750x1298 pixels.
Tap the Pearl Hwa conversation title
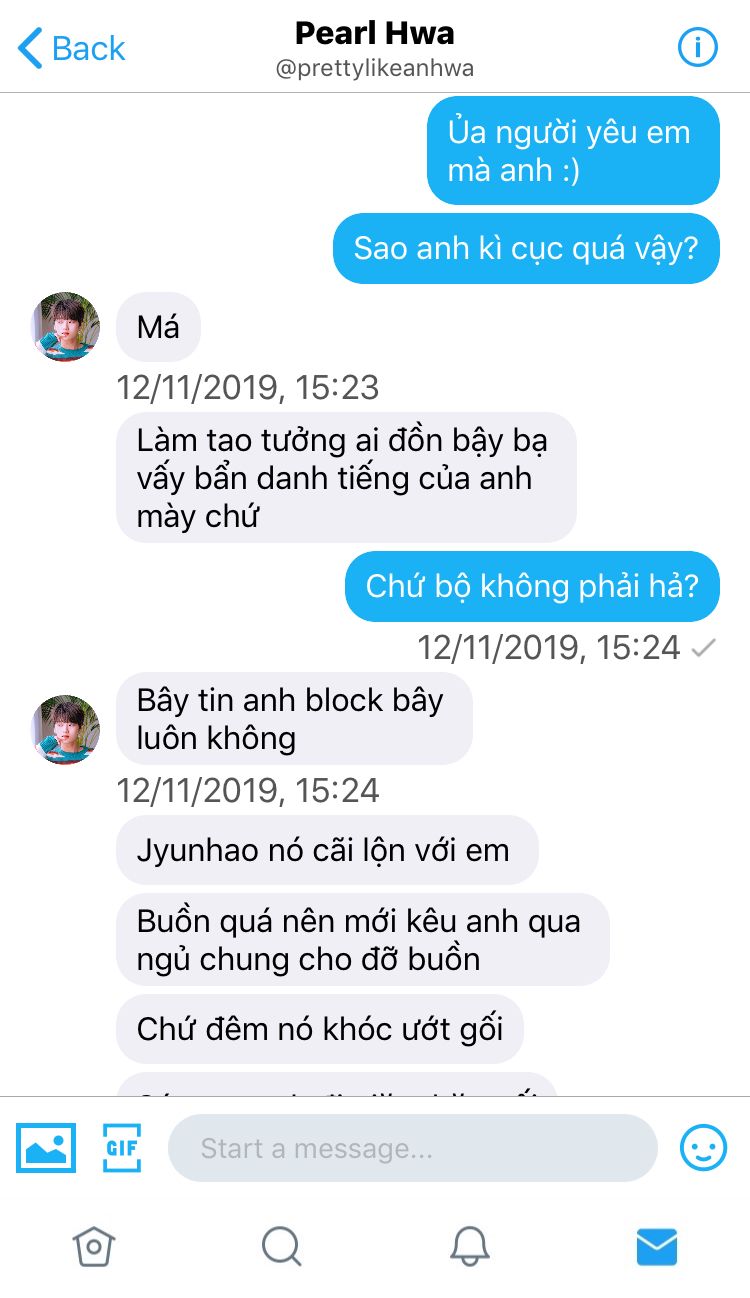click(375, 33)
